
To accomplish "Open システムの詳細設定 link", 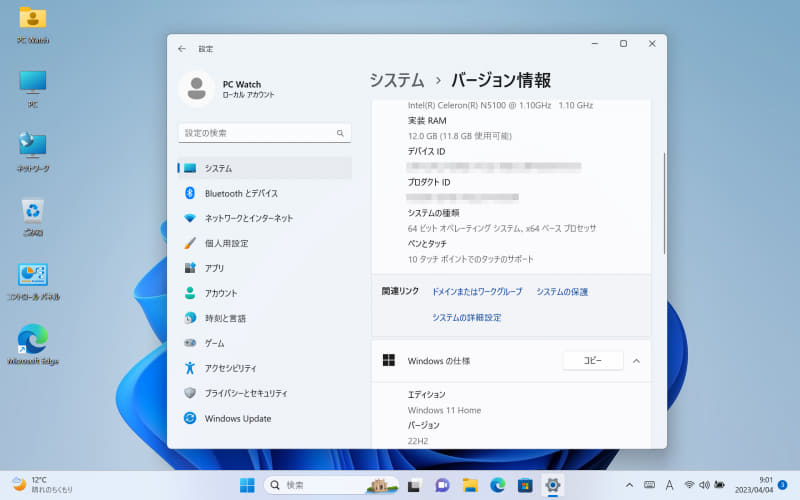I will click(466, 317).
